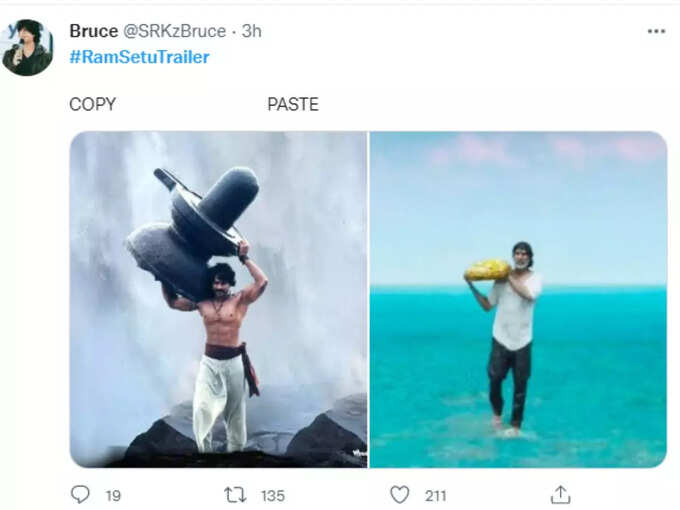This screenshot has width=680, height=510.
Task: Click the display name Bruce
Action: click(x=94, y=31)
